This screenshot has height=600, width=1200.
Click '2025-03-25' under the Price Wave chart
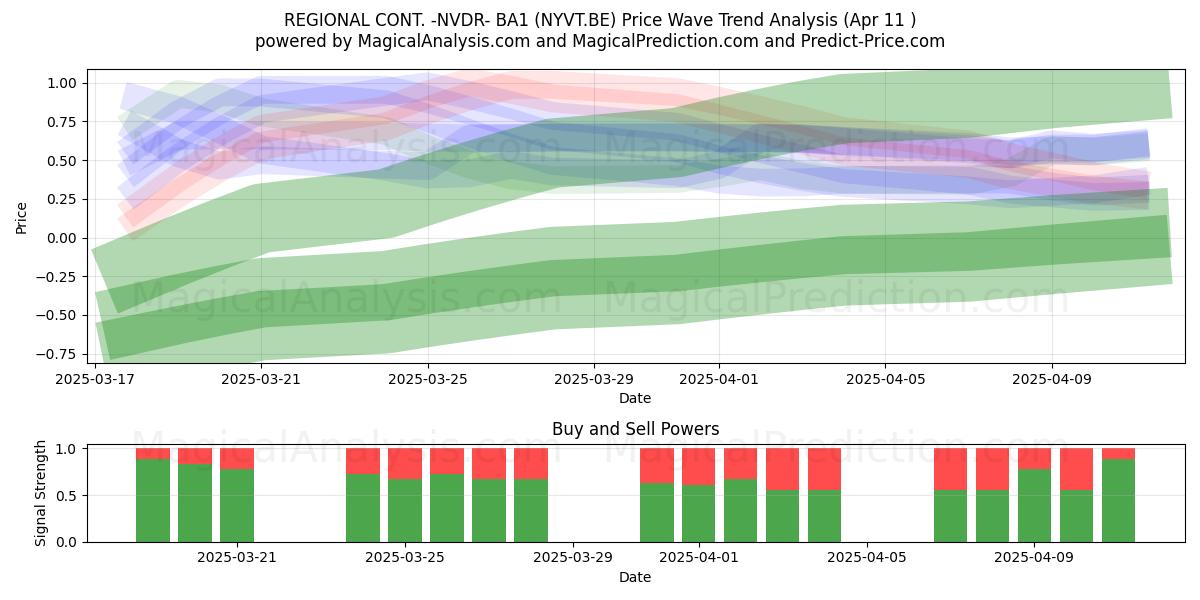(x=428, y=380)
